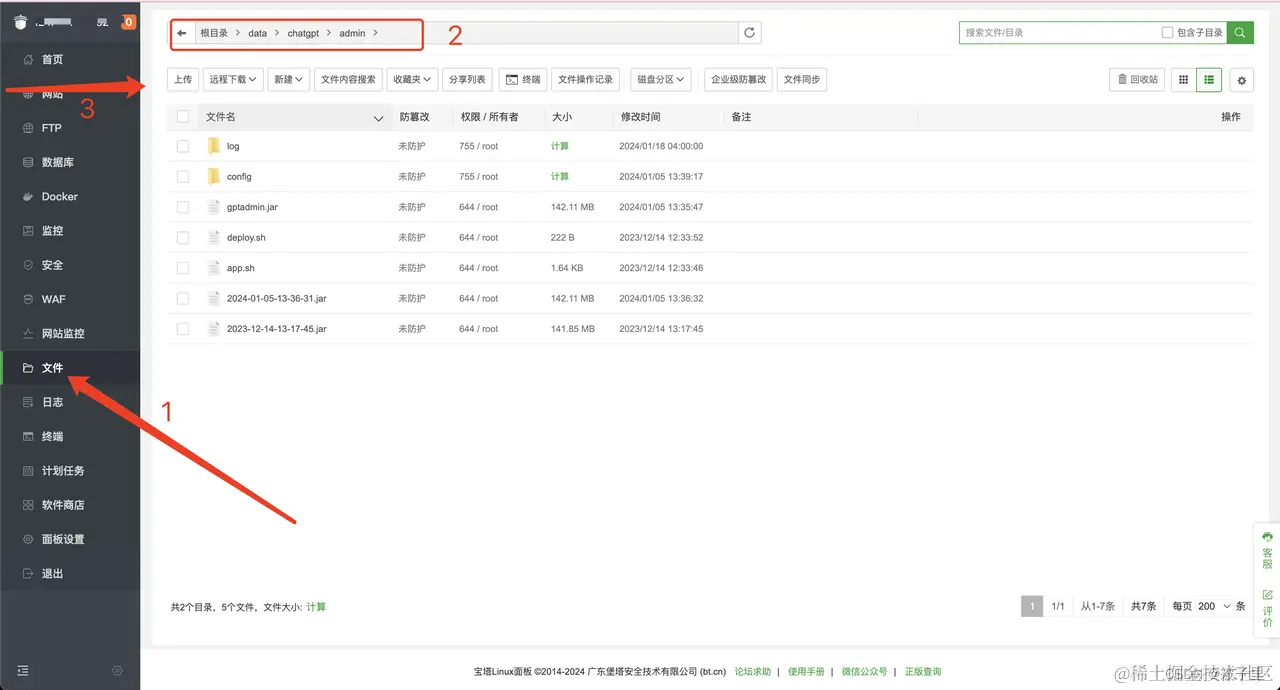
Task: Click data in the breadcrumb path
Action: click(x=258, y=33)
